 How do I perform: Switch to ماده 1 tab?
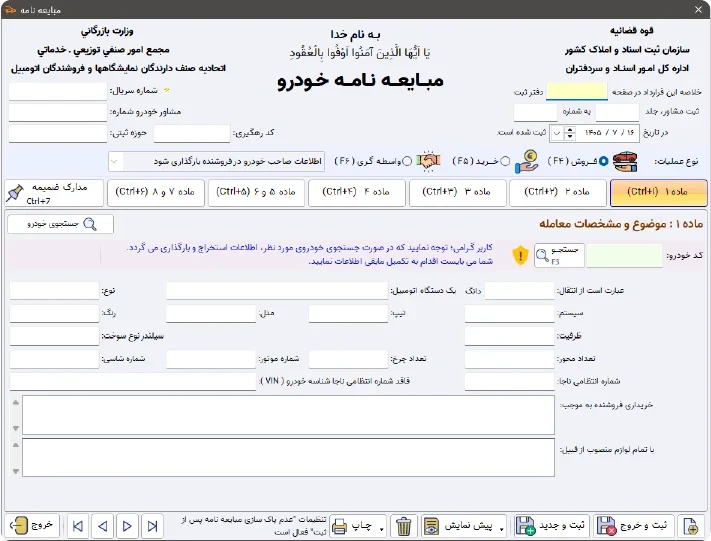658,192
